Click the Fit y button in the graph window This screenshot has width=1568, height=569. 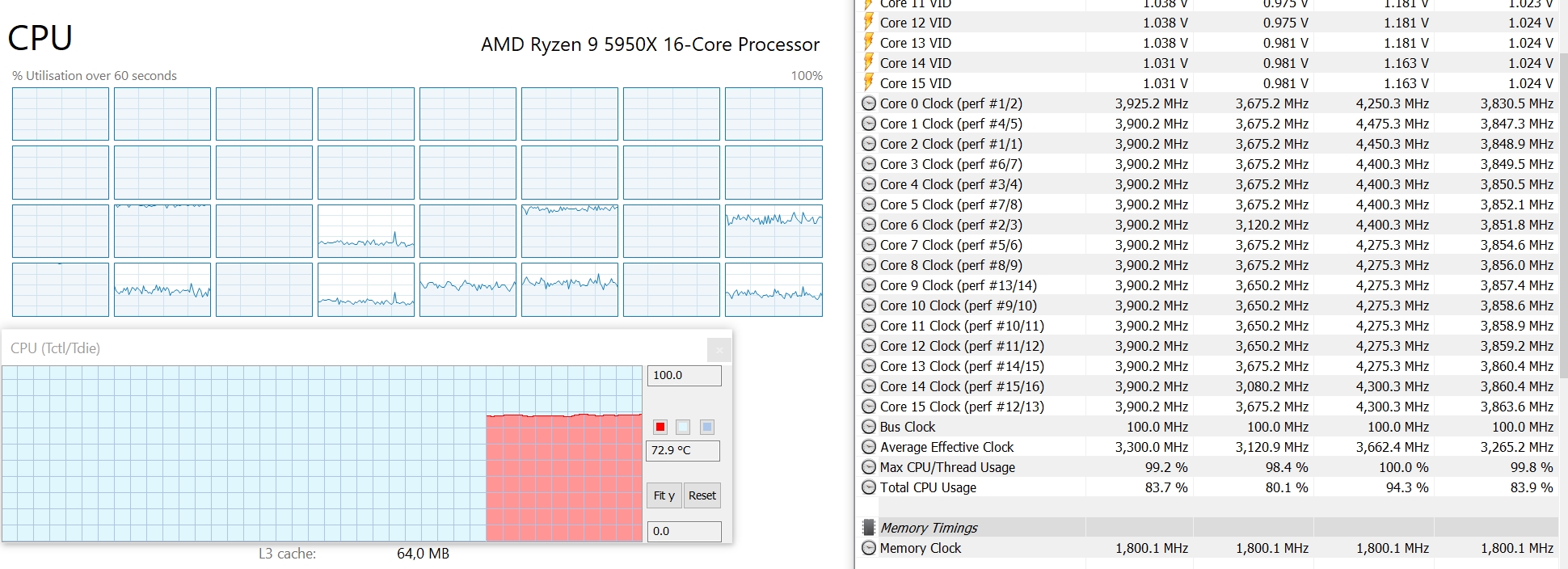coord(664,495)
